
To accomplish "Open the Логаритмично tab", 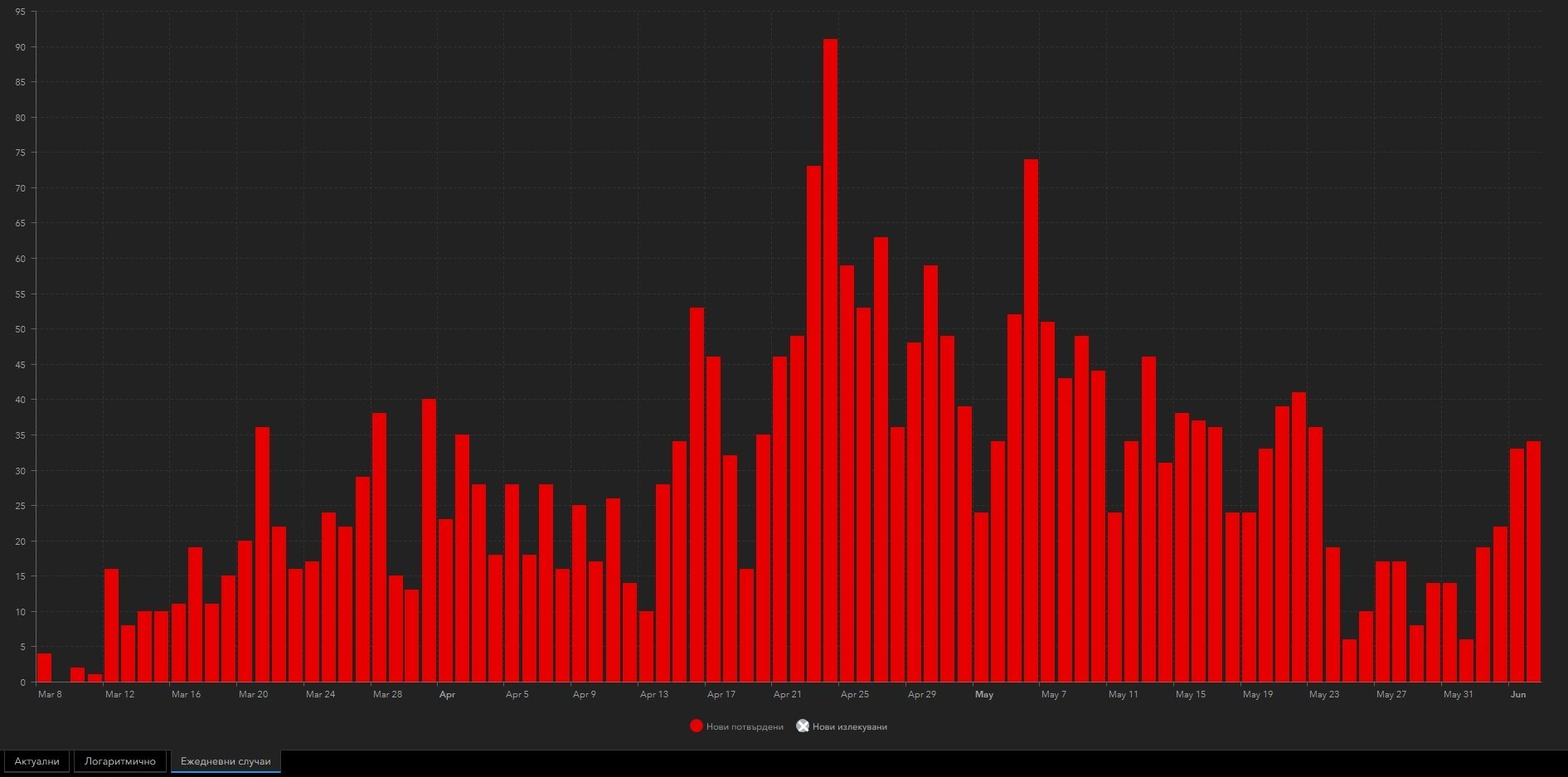I will coord(120,761).
